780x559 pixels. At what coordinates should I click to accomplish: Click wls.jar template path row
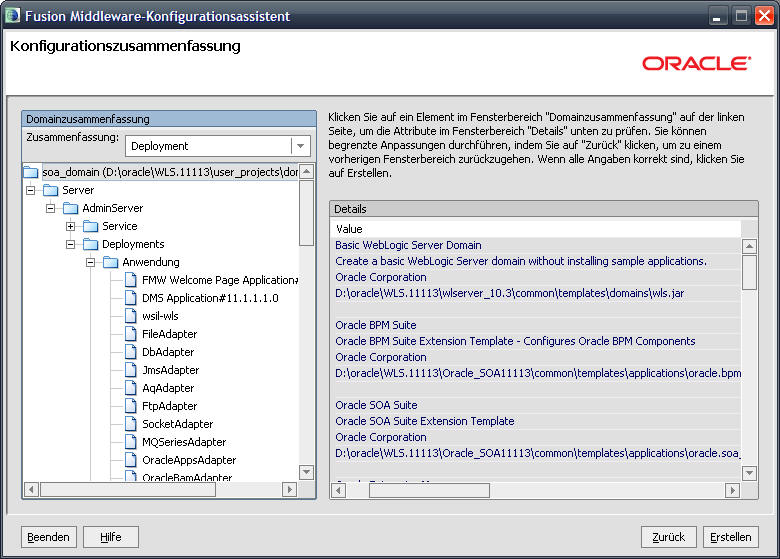(536, 293)
